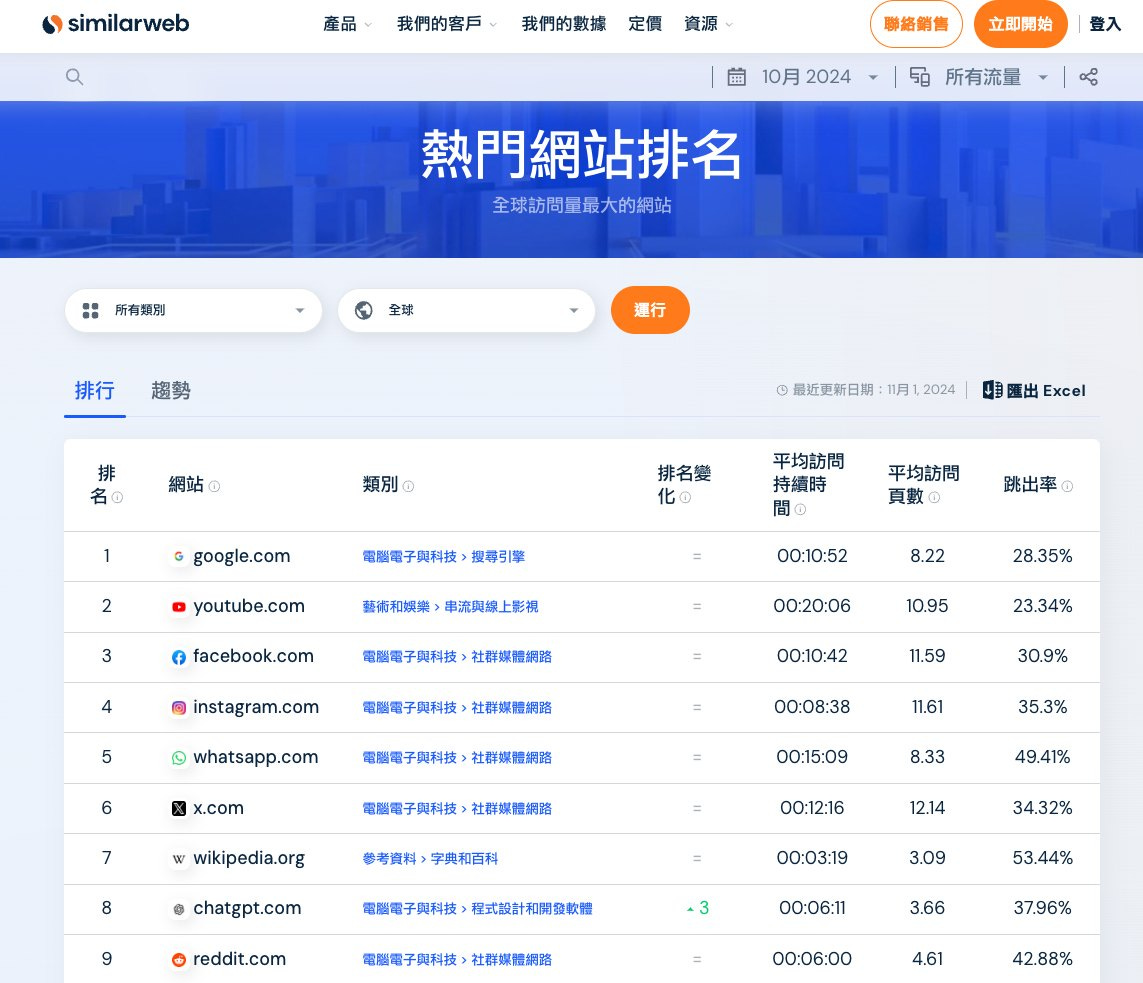Open the facebook.com site link
The height and width of the screenshot is (983, 1143).
(x=253, y=657)
